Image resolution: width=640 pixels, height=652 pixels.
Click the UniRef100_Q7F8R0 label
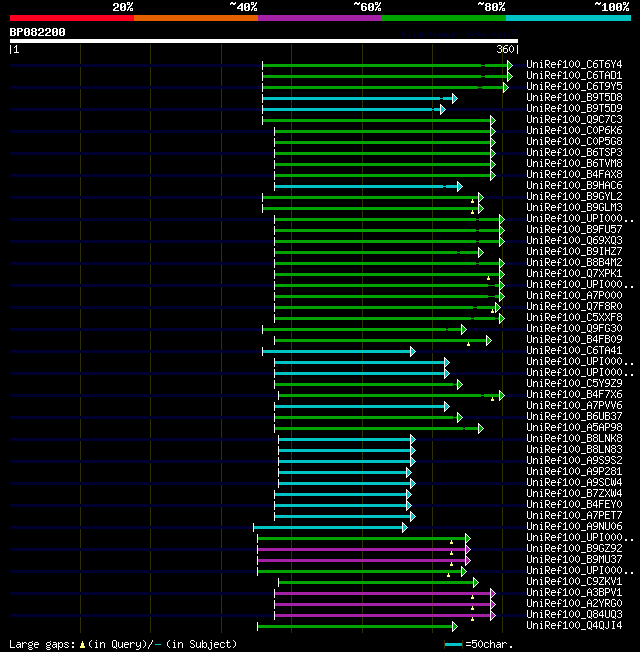coord(574,306)
